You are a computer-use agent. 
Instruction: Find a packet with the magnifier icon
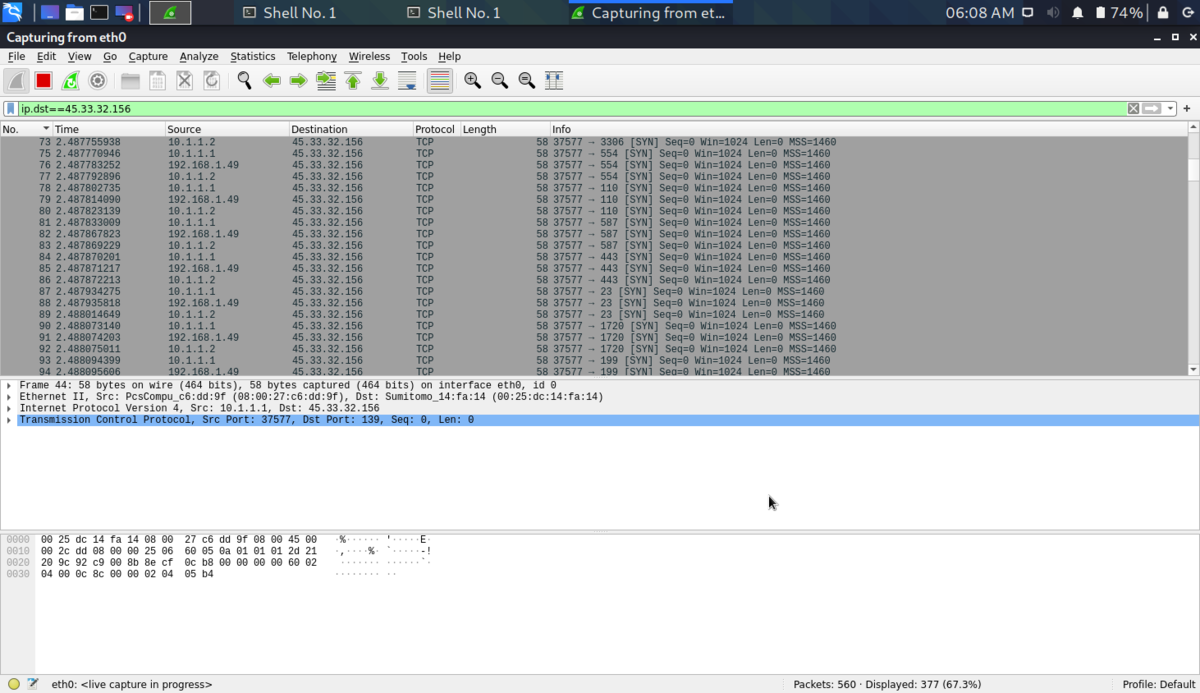click(244, 81)
